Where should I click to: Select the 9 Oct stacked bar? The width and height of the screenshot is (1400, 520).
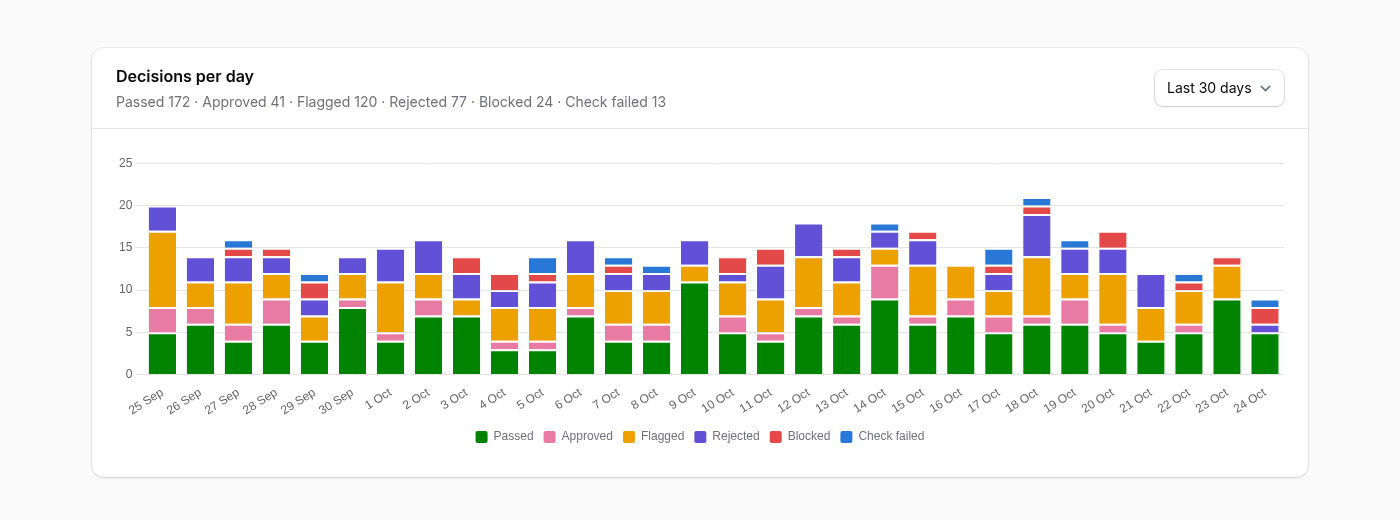[695, 308]
